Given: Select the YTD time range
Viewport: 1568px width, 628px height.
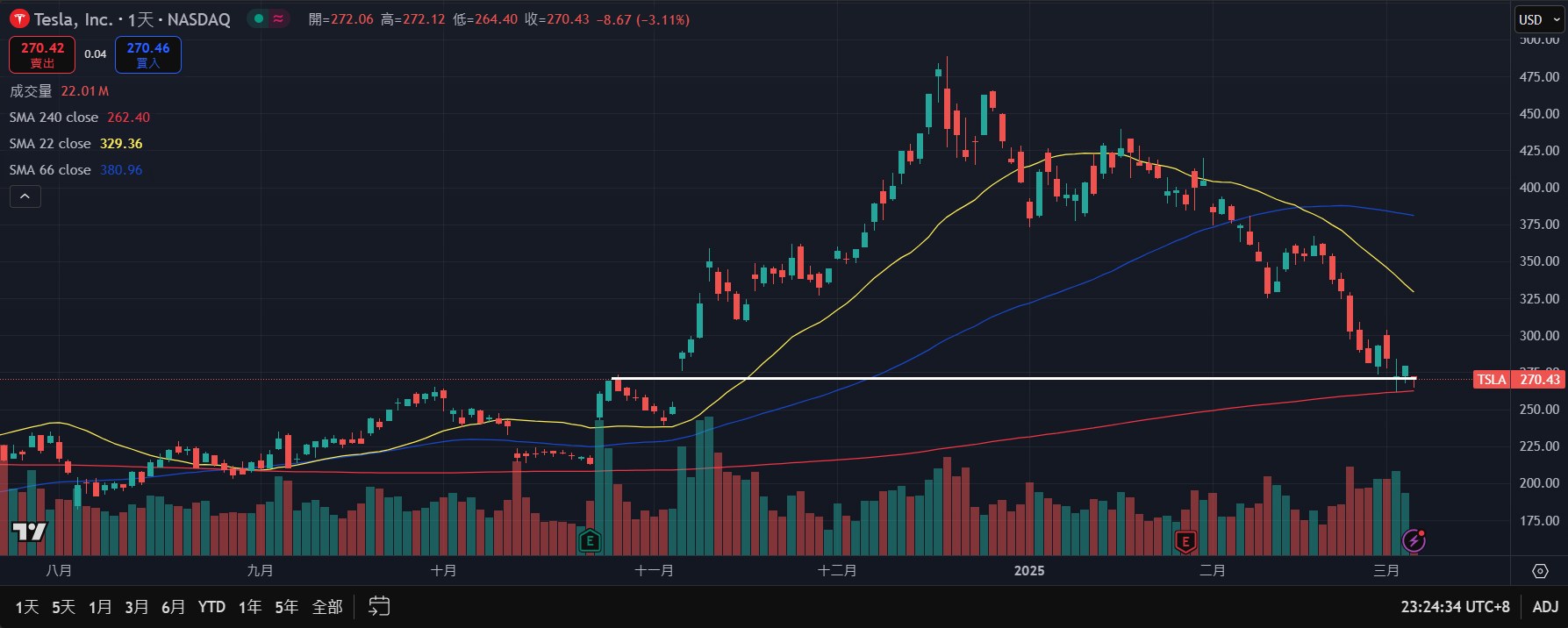Looking at the screenshot, I should (x=211, y=606).
